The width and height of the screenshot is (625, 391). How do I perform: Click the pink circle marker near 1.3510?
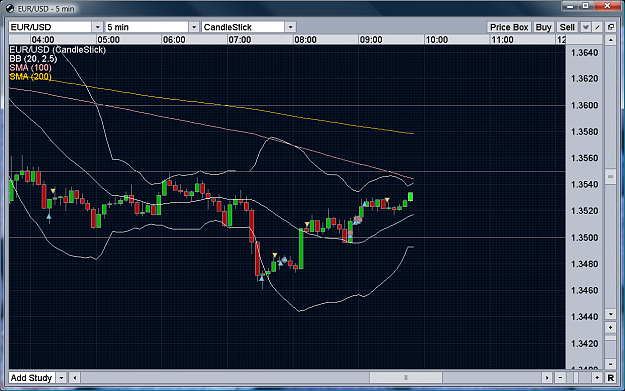(x=358, y=220)
